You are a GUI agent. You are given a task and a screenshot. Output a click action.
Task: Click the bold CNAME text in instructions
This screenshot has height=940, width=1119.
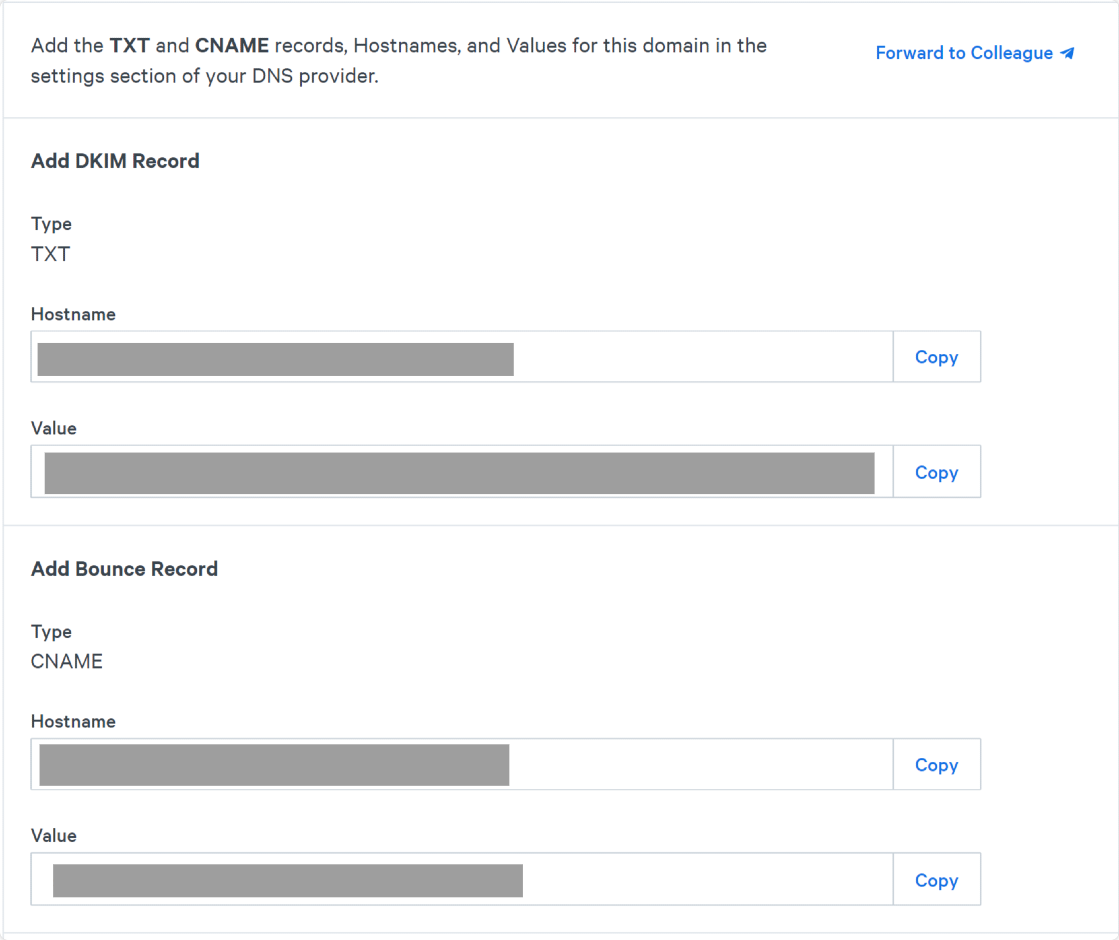(232, 45)
